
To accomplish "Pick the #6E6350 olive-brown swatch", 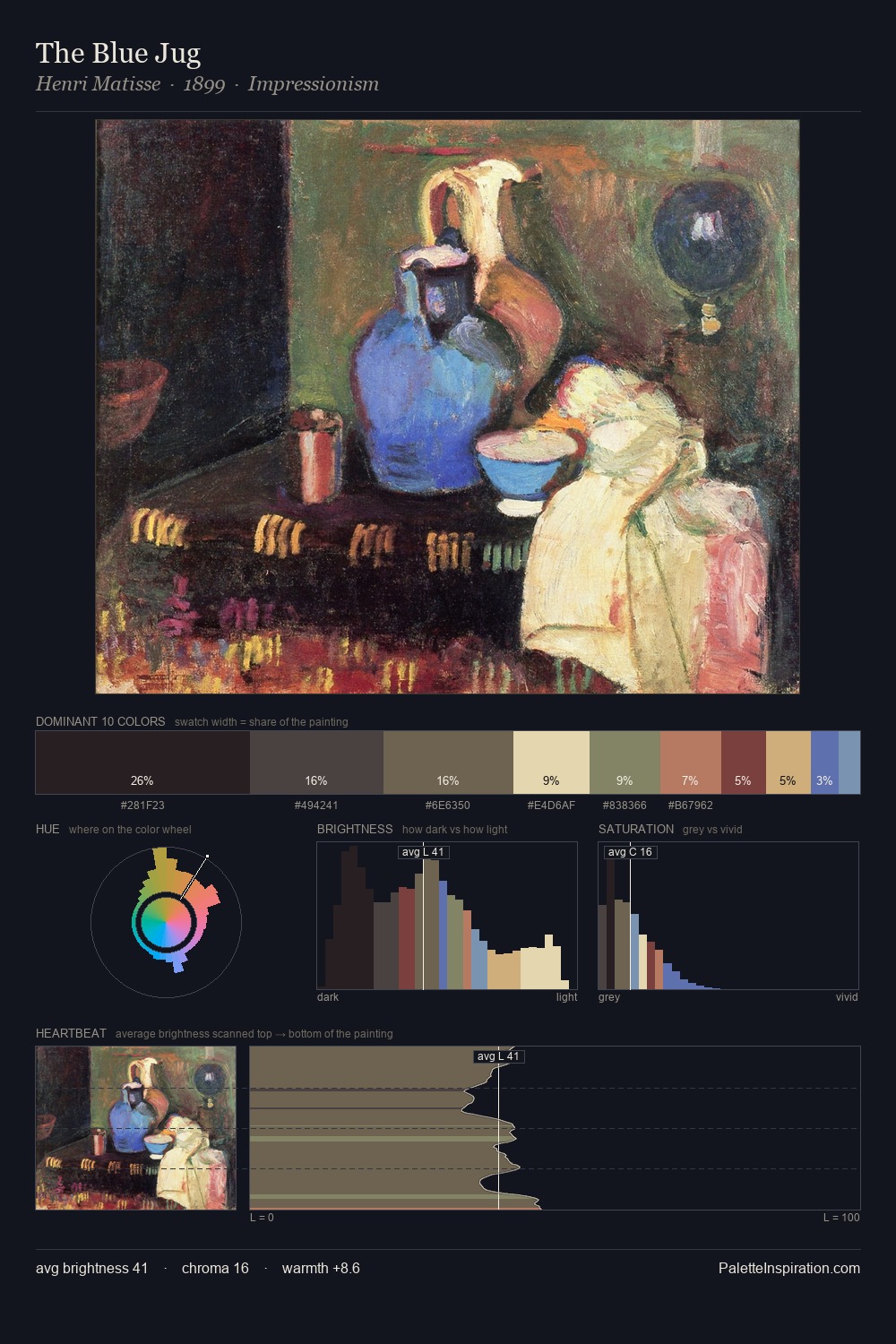I will pos(448,762).
